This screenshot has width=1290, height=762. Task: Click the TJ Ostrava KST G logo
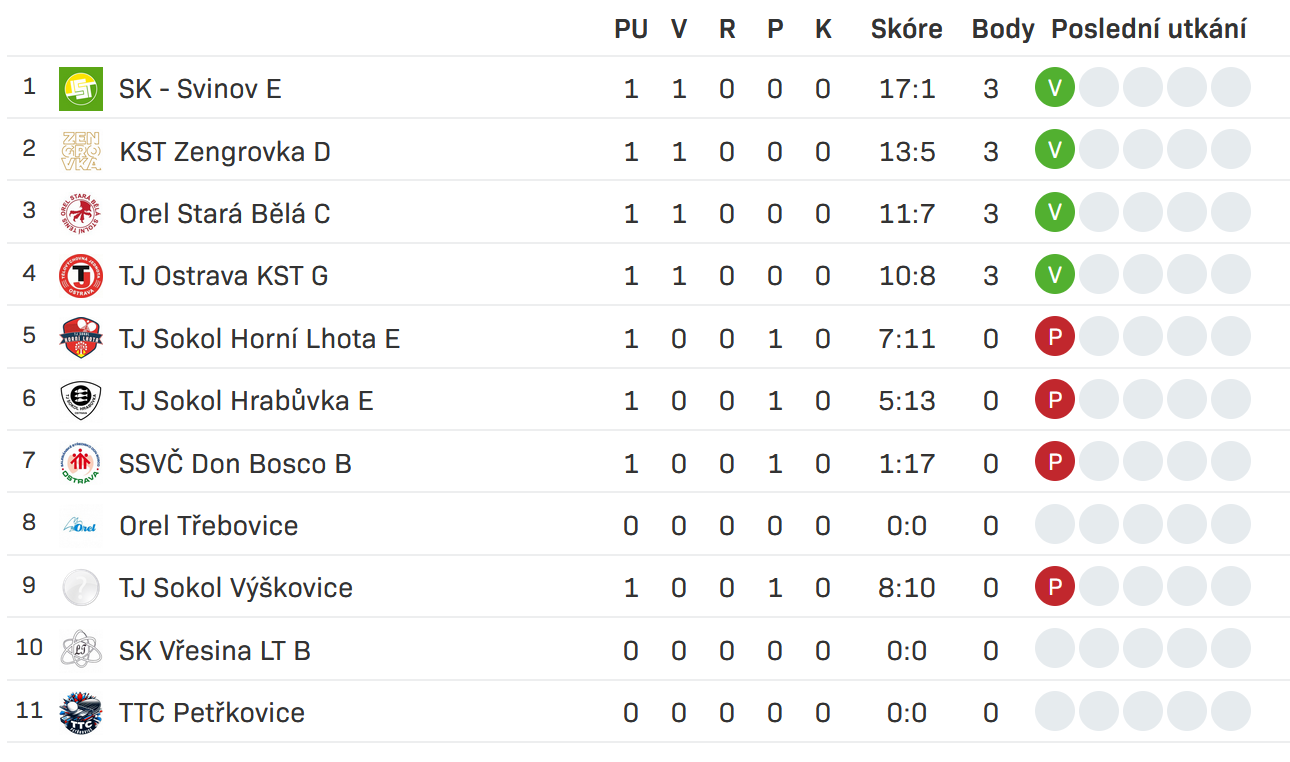pos(80,276)
